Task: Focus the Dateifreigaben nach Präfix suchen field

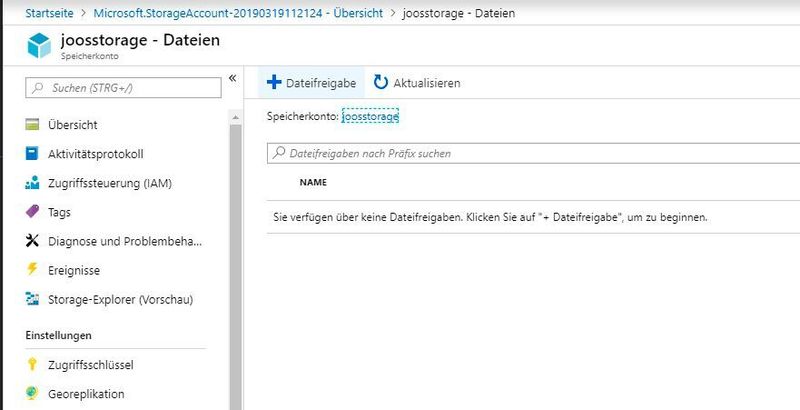Action: tap(533, 153)
